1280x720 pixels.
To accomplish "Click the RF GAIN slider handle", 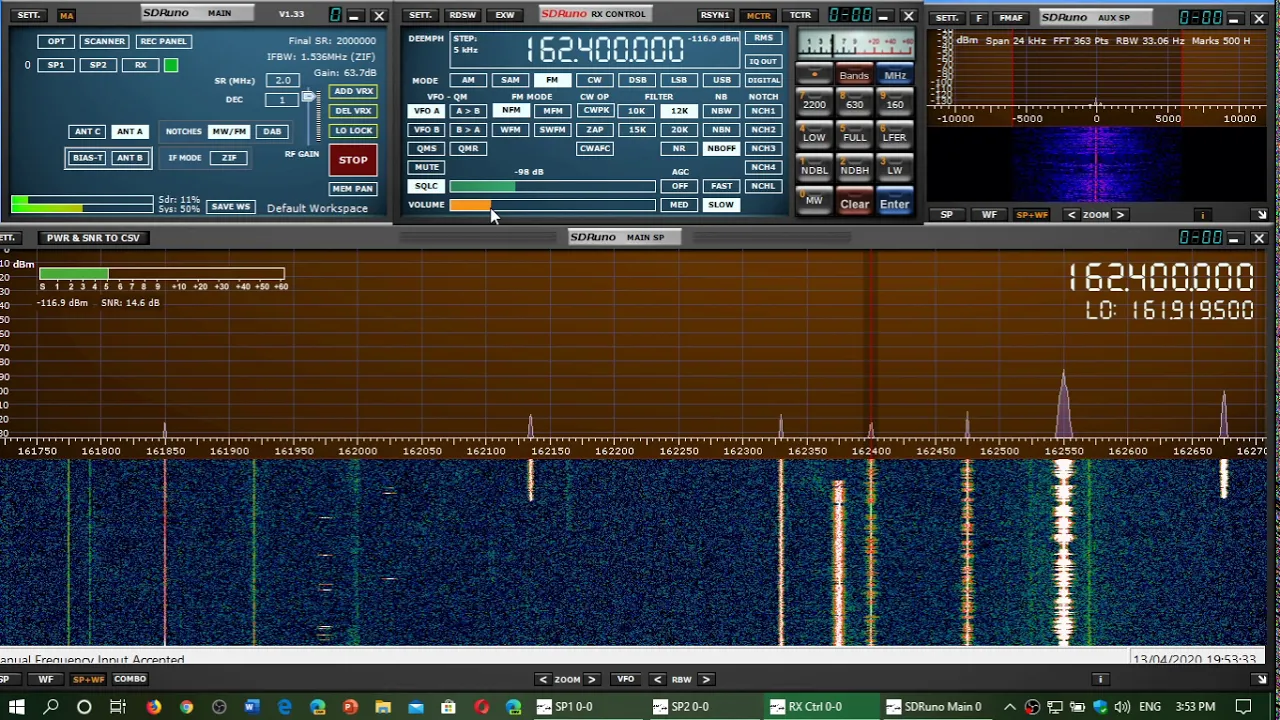I will 308,97.
